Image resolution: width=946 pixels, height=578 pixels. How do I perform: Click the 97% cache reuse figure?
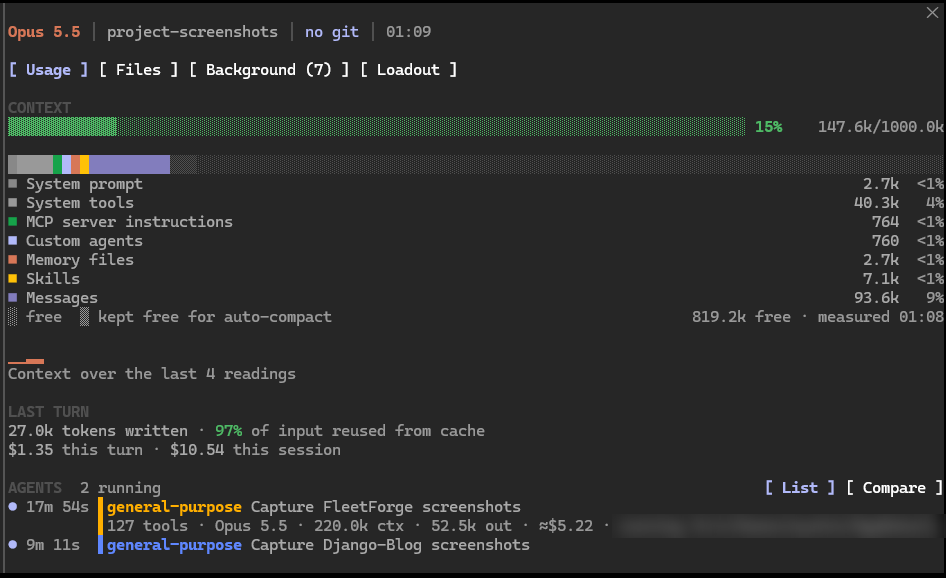point(229,431)
